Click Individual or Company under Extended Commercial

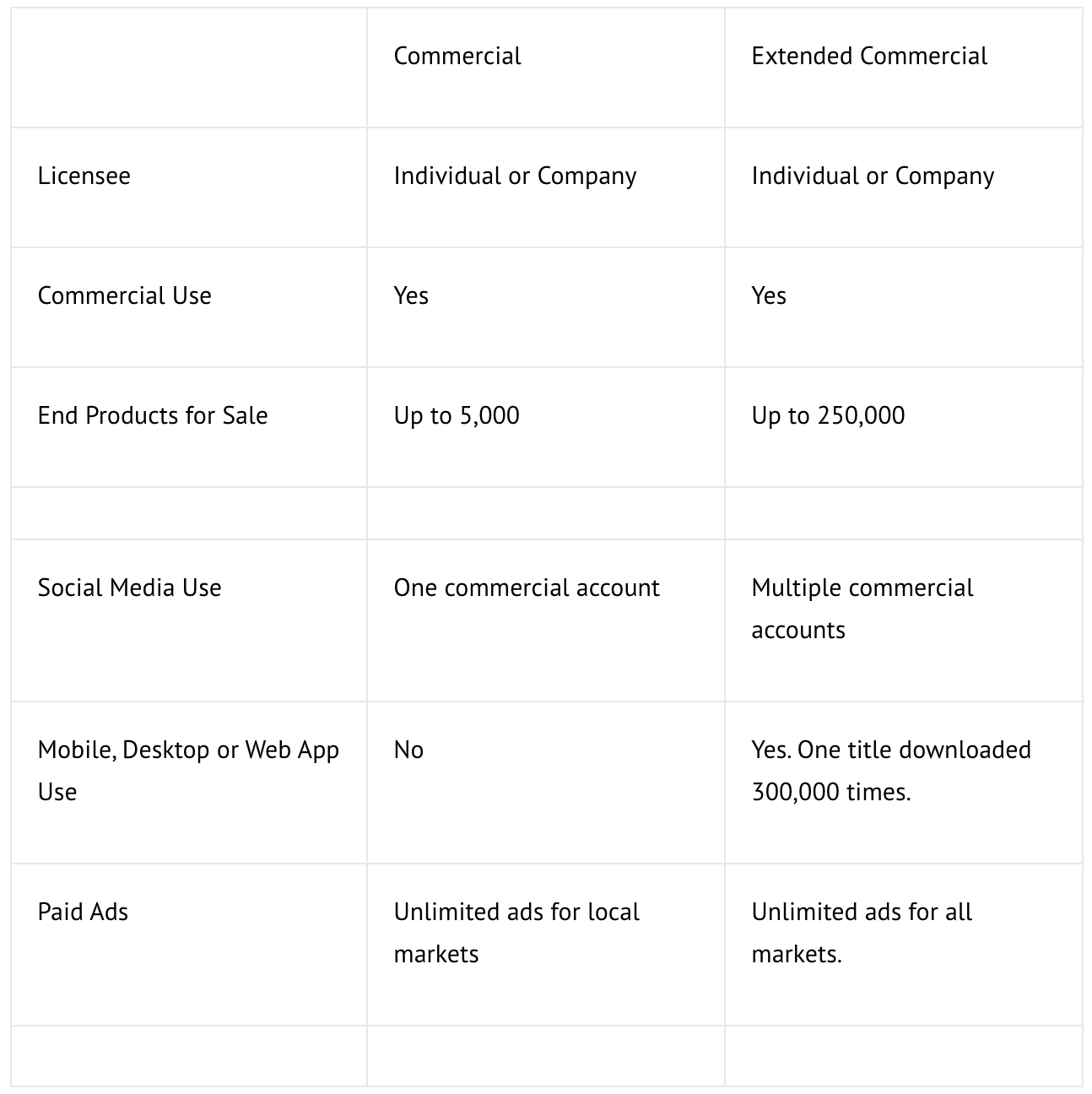coord(873,176)
